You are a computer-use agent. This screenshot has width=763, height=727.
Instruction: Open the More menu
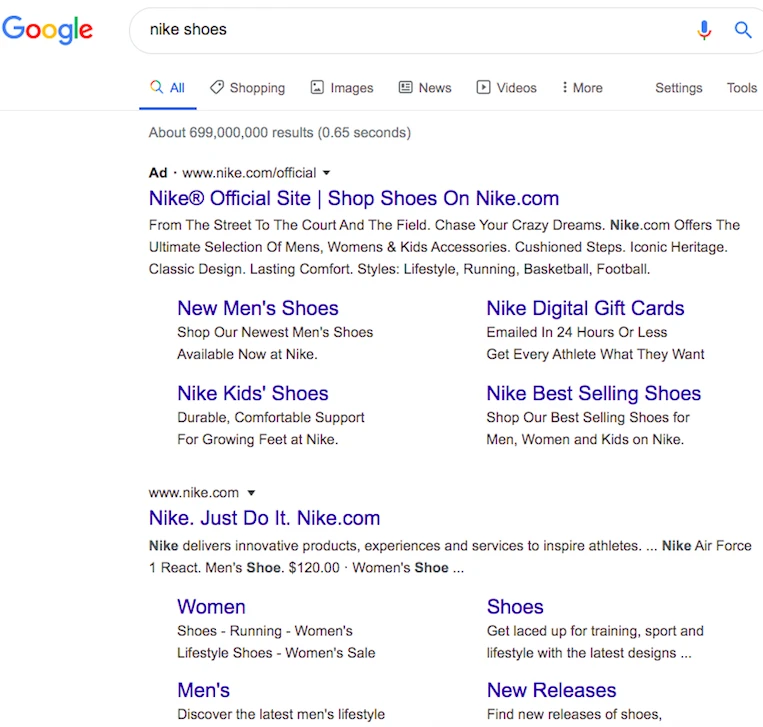click(x=582, y=88)
